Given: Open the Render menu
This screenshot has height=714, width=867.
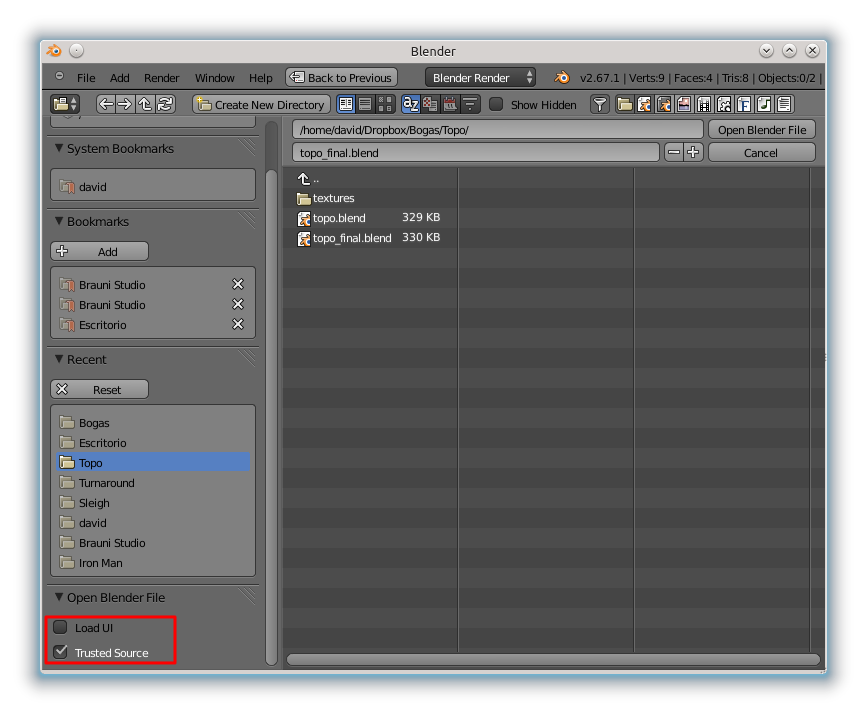Looking at the screenshot, I should tap(161, 78).
